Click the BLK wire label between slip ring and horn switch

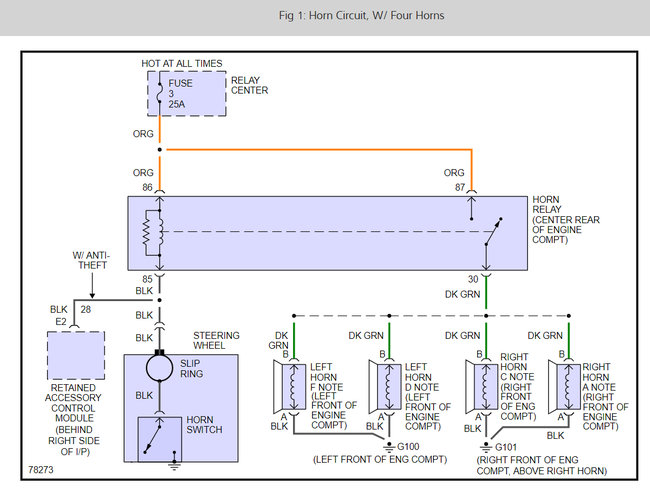(144, 395)
